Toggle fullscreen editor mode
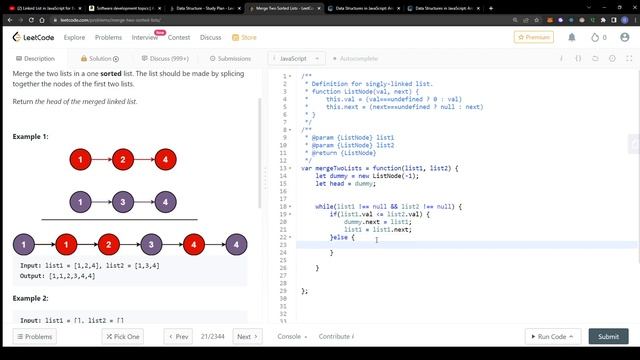Image resolution: width=640 pixels, height=360 pixels. click(629, 58)
